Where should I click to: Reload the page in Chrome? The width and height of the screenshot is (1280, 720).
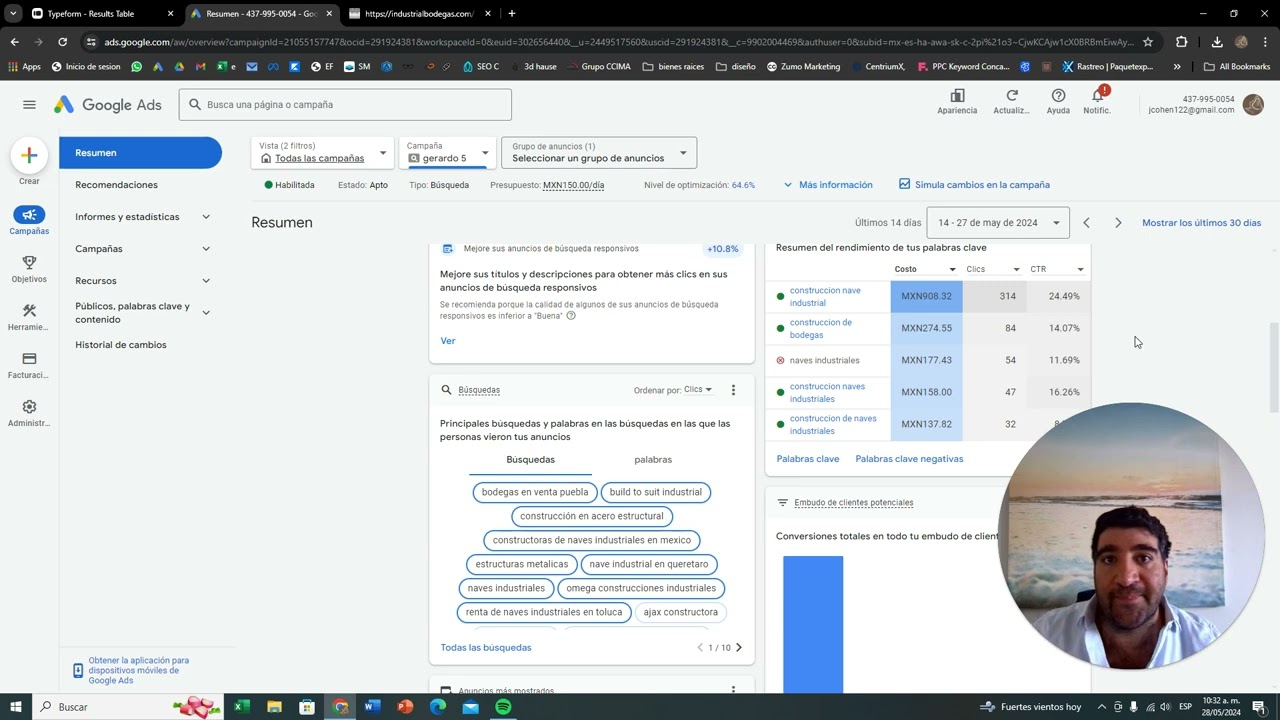62,42
